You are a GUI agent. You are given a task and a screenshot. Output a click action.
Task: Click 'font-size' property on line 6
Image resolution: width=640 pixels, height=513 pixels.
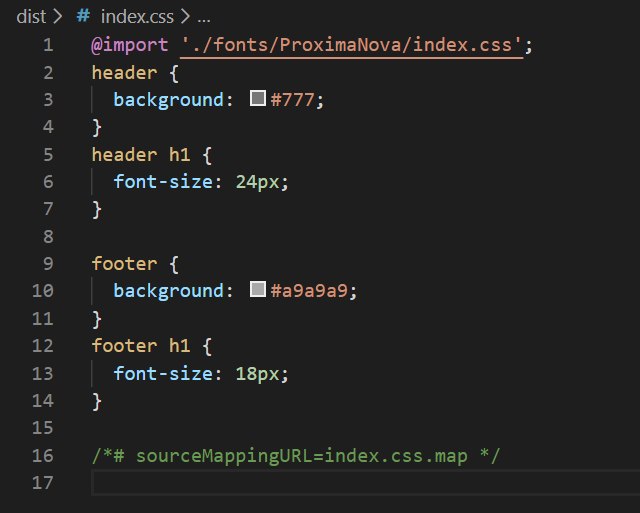coord(163,182)
